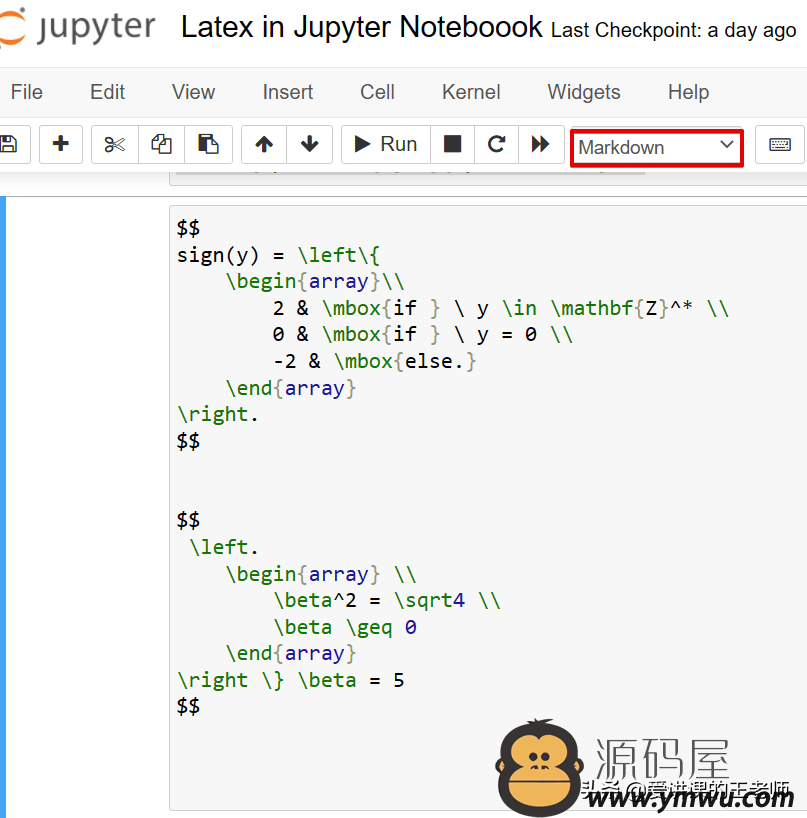The height and width of the screenshot is (818, 807).
Task: Open the View menu
Action: point(194,92)
